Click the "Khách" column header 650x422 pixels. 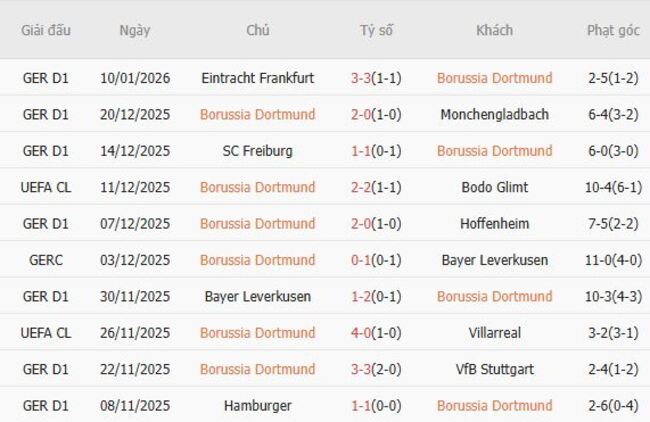(x=494, y=30)
